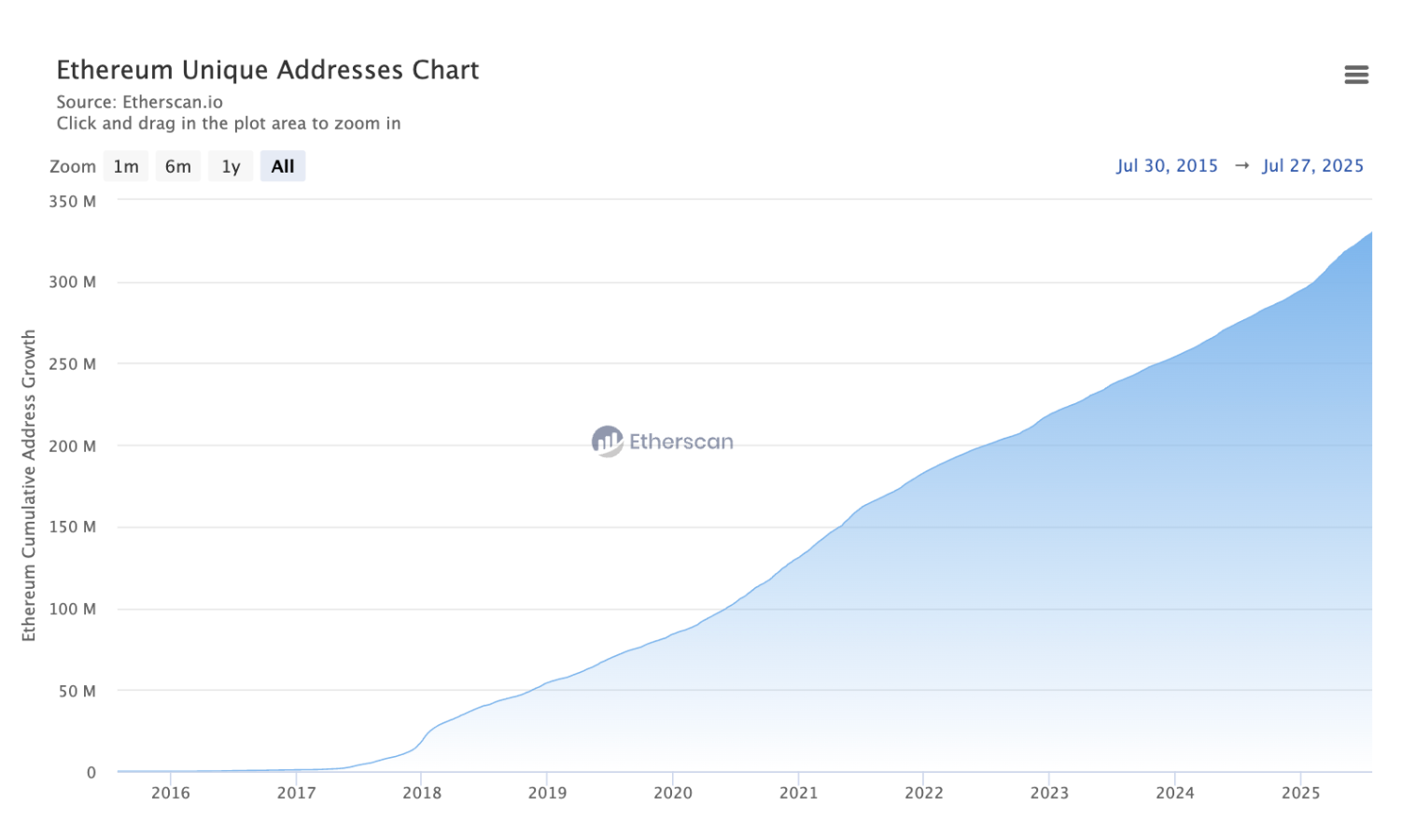Switch zoom to 1y
The image size is (1402, 840).
click(x=231, y=166)
